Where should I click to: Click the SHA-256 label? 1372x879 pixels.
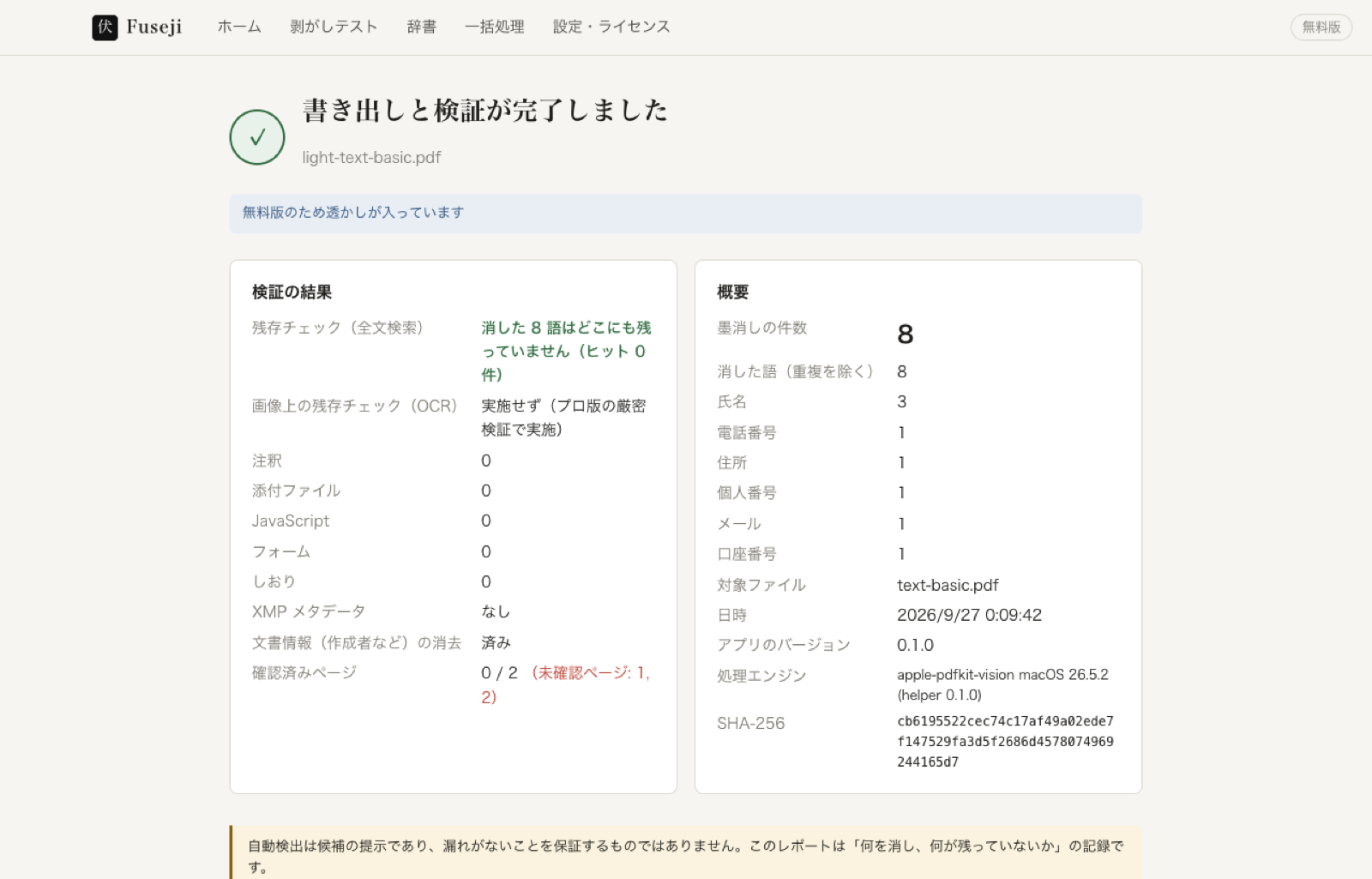click(750, 723)
